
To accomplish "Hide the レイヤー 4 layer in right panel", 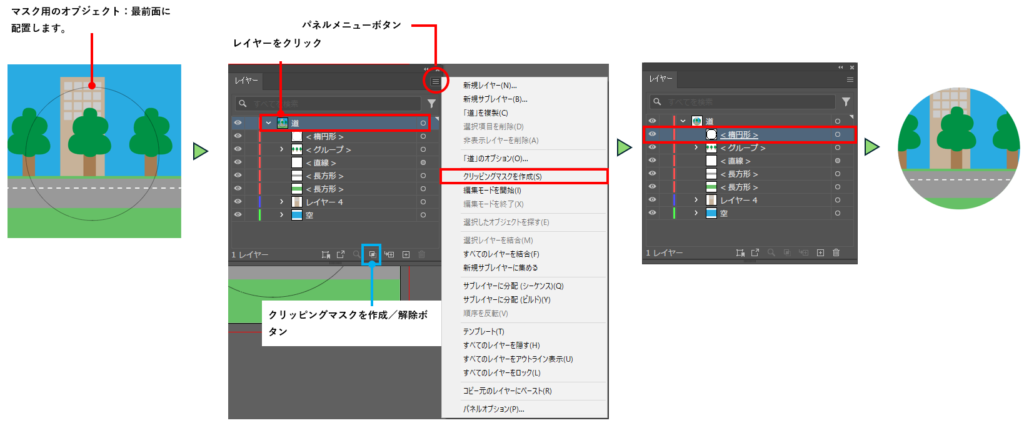I will point(652,200).
